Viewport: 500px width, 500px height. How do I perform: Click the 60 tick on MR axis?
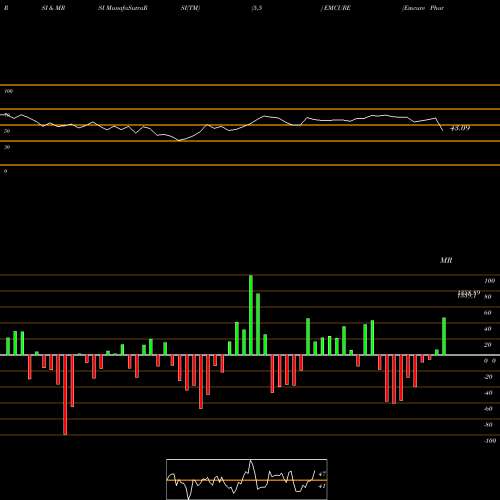(487, 313)
